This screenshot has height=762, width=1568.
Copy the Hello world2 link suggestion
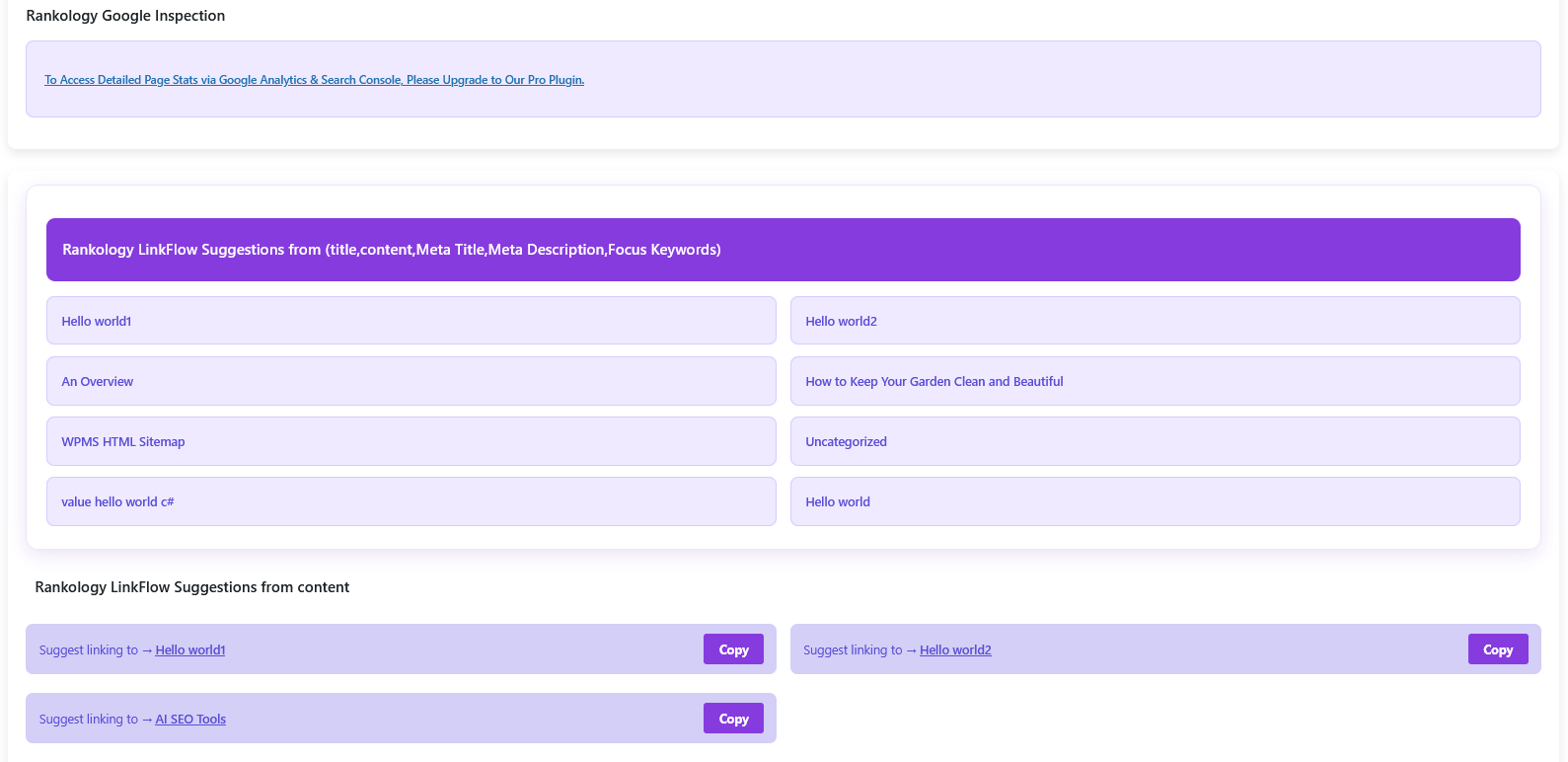1497,649
